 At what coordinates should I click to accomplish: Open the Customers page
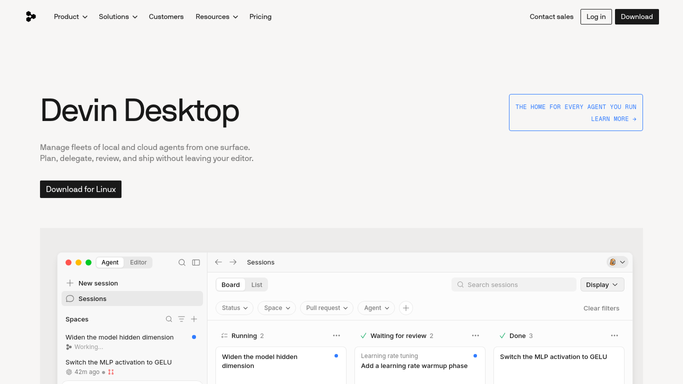(x=166, y=17)
